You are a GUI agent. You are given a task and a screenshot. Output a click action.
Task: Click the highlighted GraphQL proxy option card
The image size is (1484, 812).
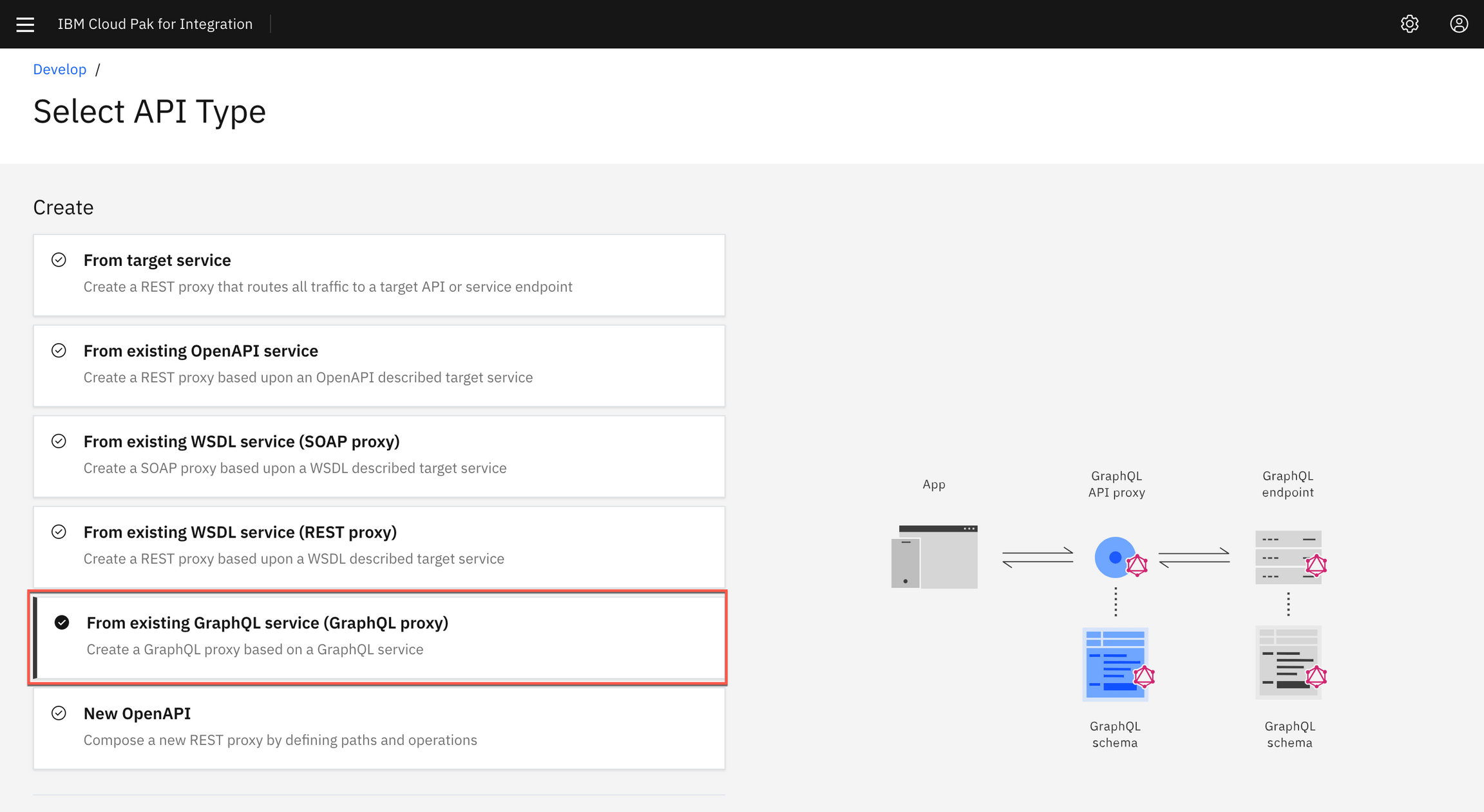(379, 637)
